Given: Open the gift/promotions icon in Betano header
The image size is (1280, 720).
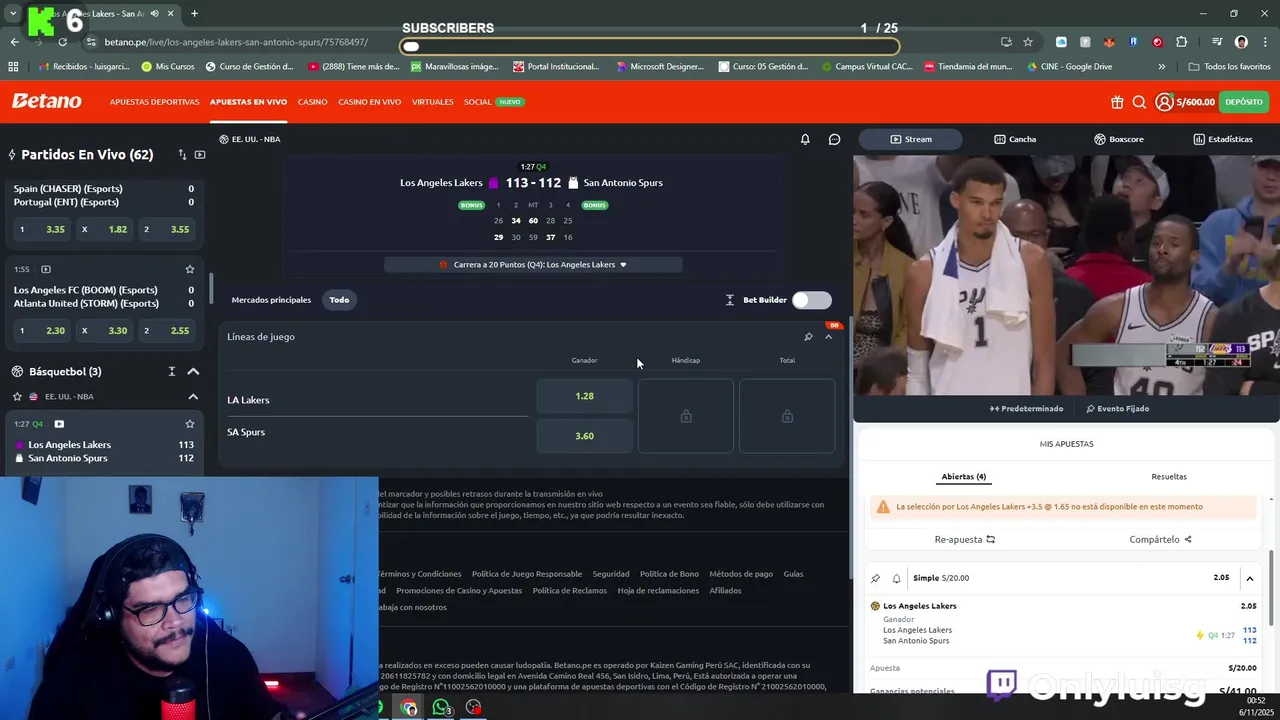Looking at the screenshot, I should (x=1117, y=102).
